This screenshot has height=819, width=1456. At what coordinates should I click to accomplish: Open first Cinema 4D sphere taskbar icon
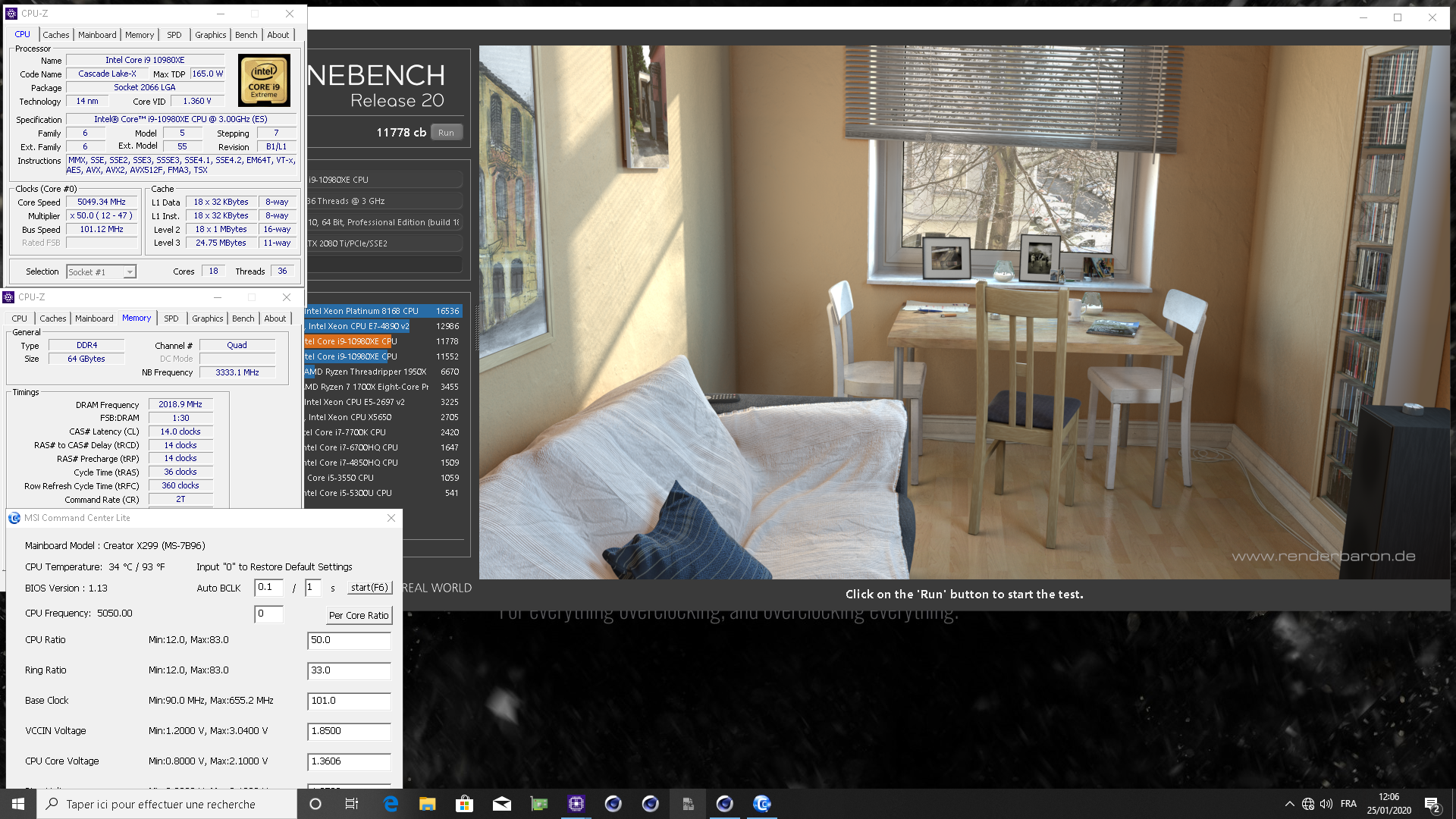coord(613,804)
